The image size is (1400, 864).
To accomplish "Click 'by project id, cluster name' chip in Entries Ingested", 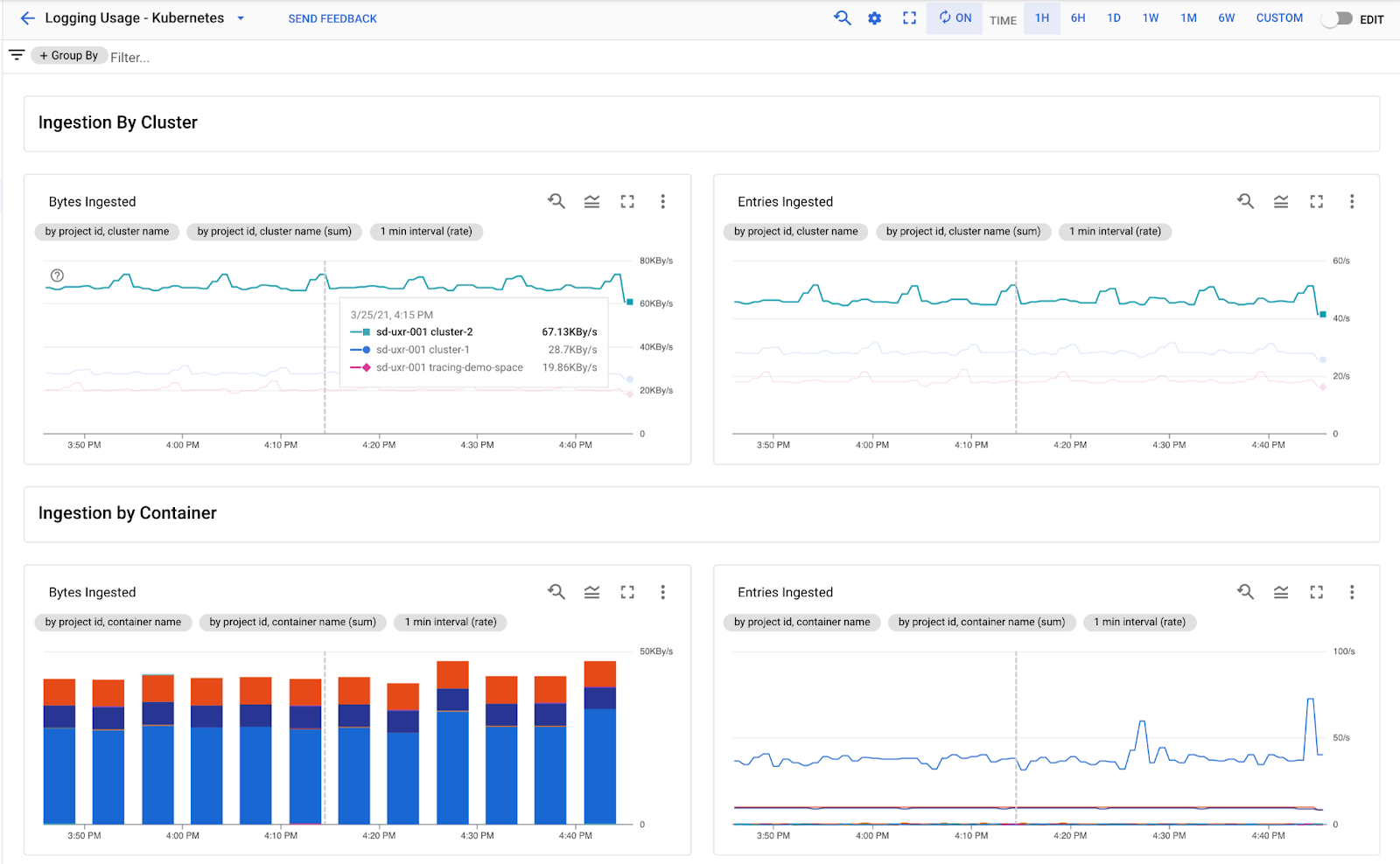I will (x=796, y=232).
